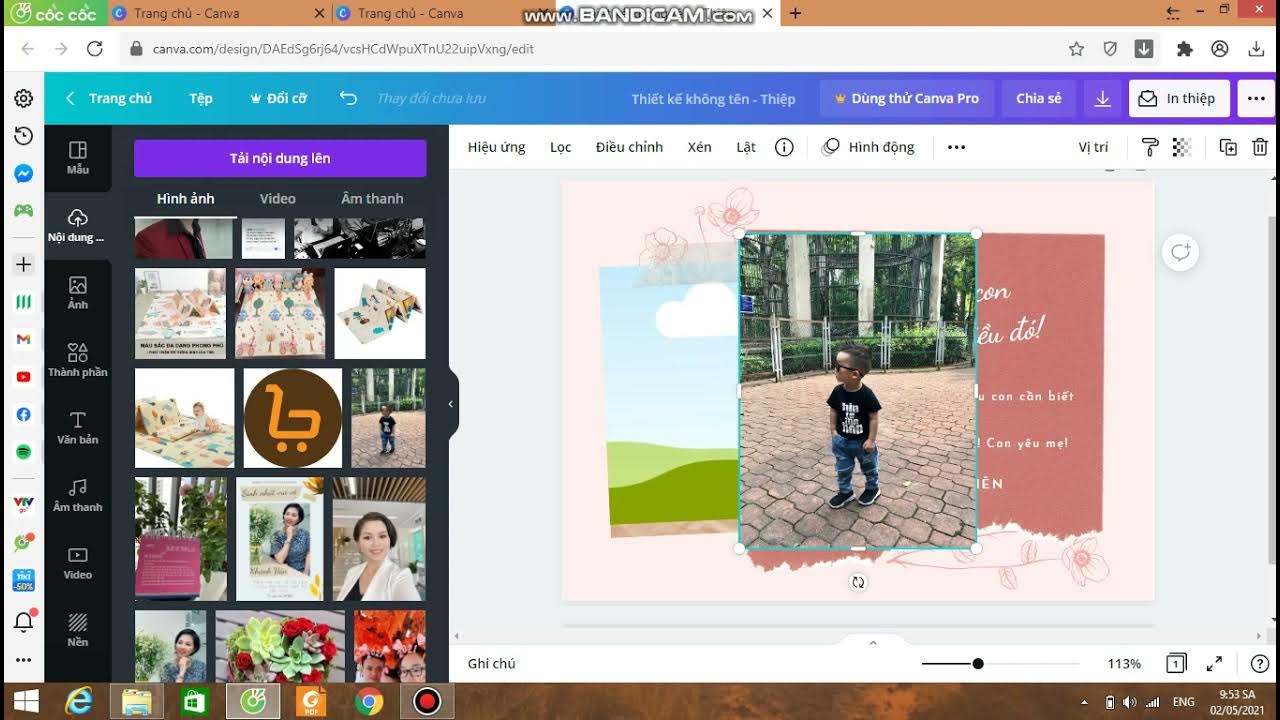
Task: Click Dùng thử Canva Pro button
Action: 907,98
